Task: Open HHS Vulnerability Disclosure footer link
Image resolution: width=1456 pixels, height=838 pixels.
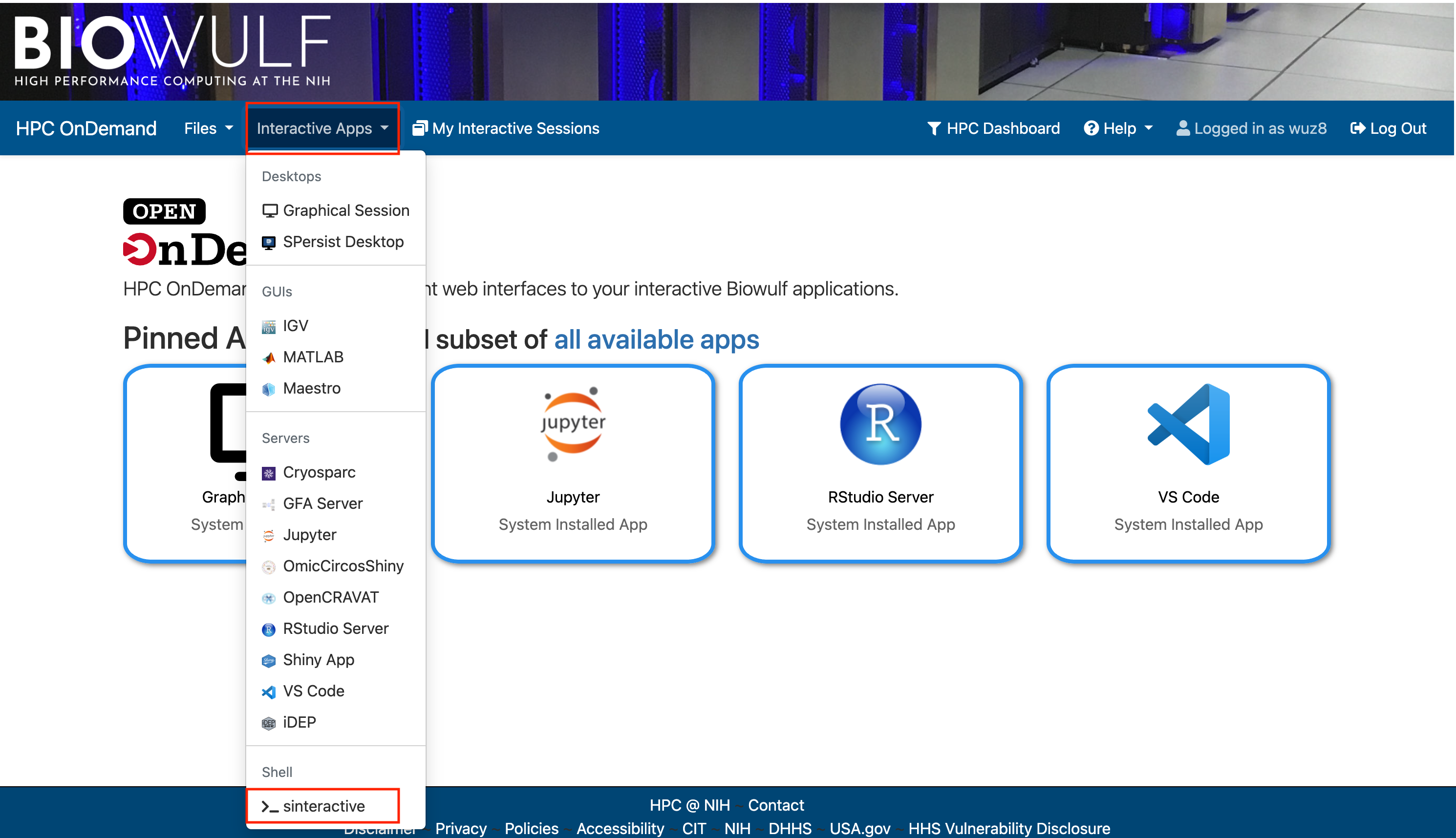Action: (x=1009, y=829)
